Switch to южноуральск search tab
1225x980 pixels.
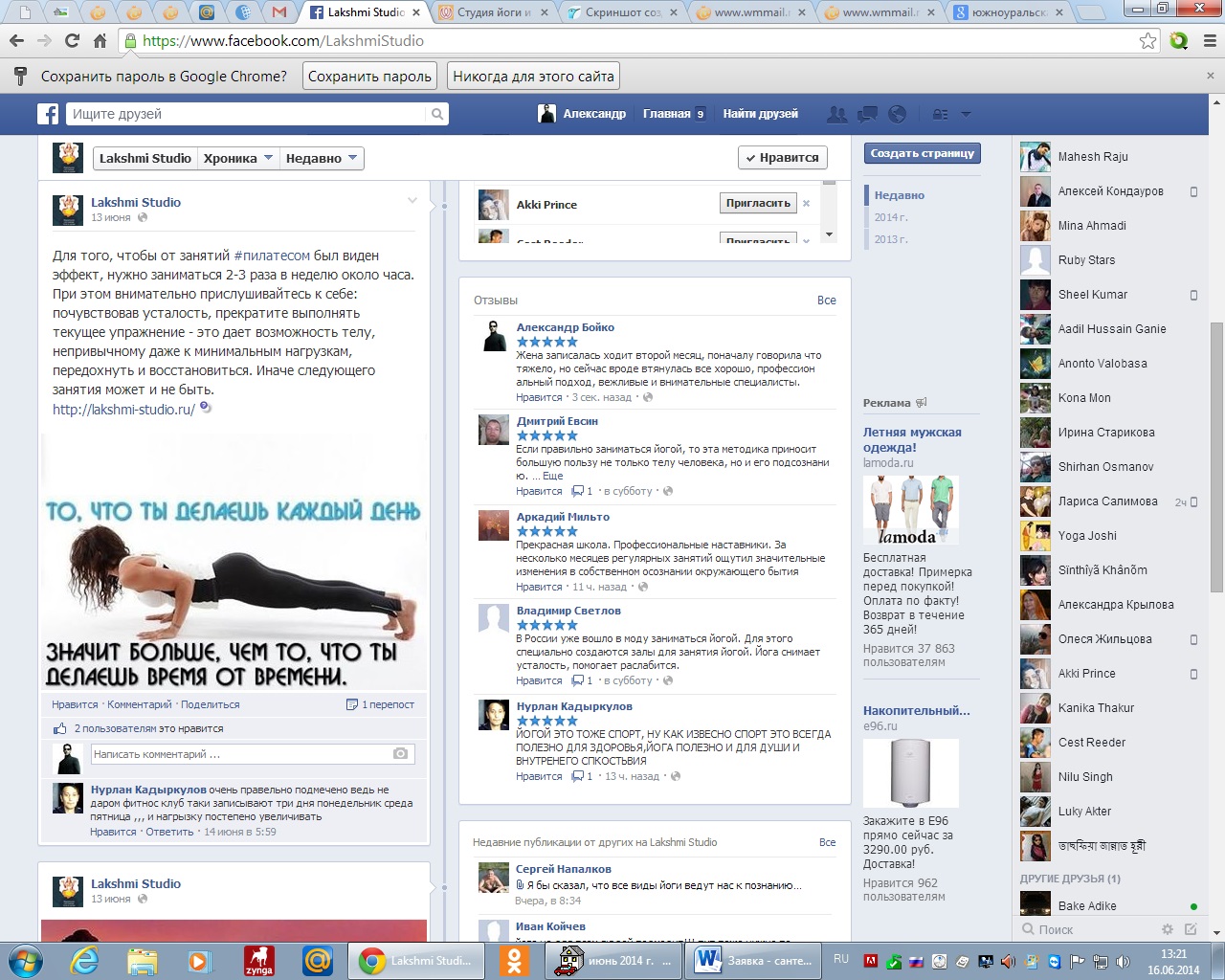(1011, 12)
